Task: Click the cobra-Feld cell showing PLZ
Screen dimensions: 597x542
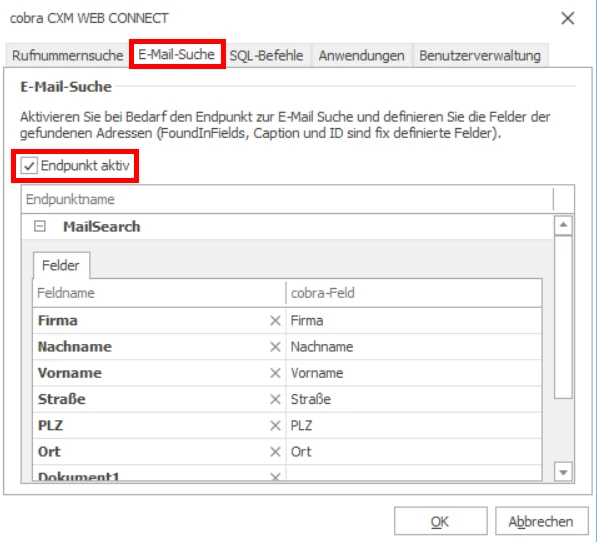Action: (x=414, y=426)
